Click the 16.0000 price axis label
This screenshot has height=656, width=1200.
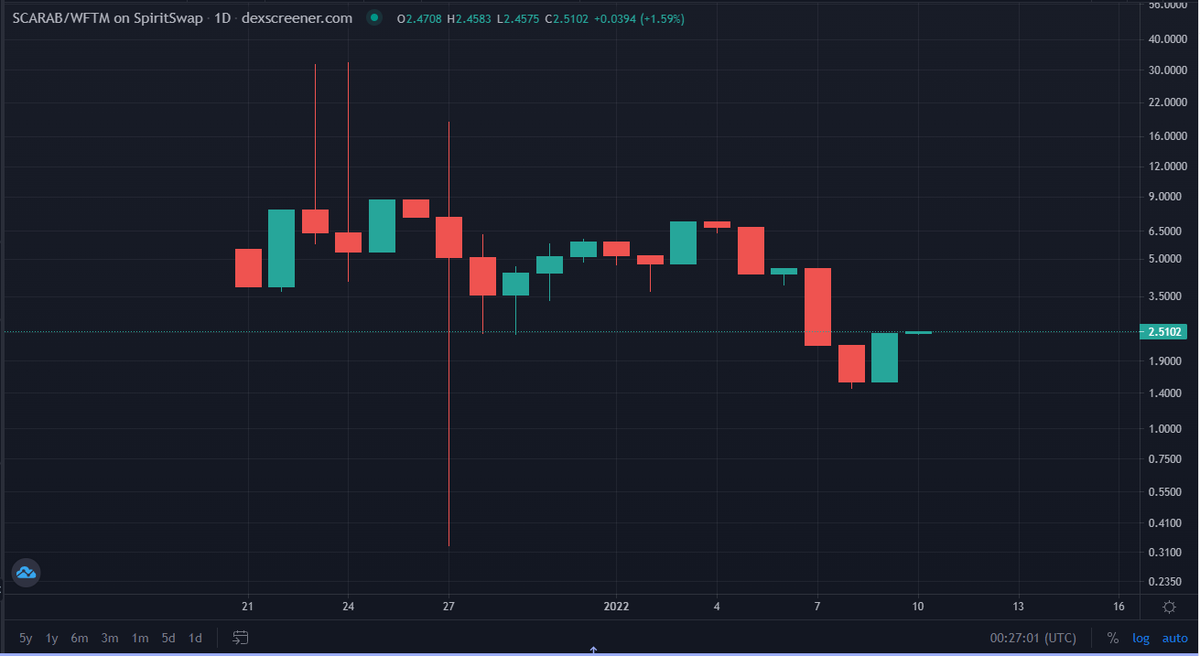pos(1167,136)
